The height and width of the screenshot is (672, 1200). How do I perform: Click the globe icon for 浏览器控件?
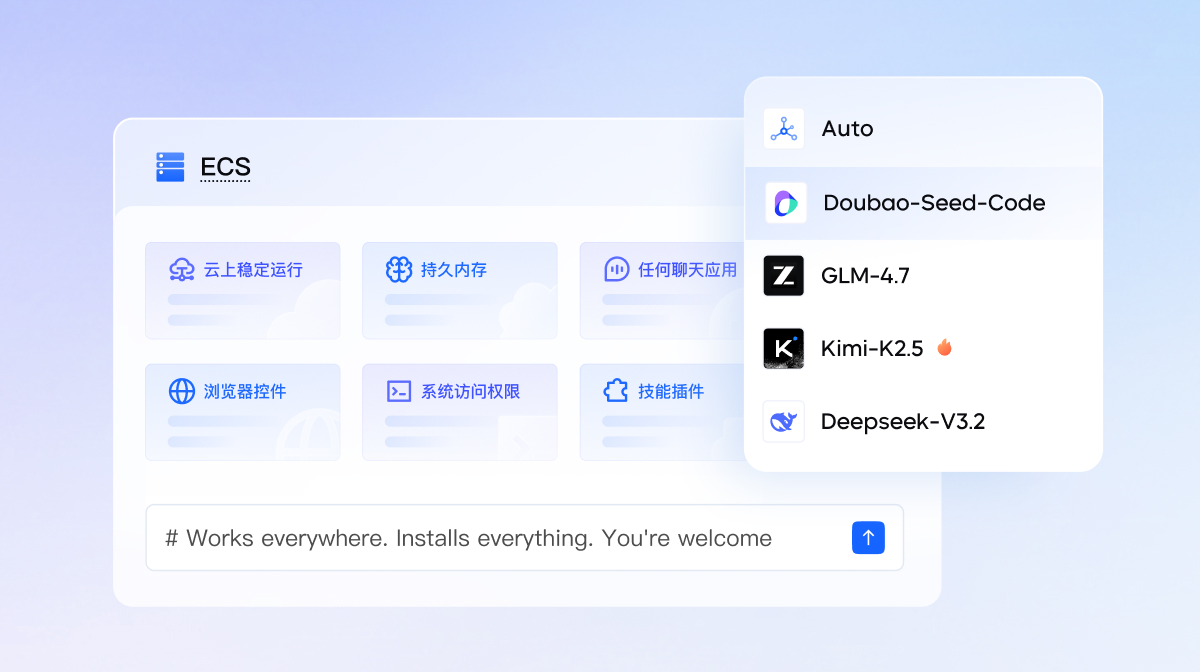[182, 391]
